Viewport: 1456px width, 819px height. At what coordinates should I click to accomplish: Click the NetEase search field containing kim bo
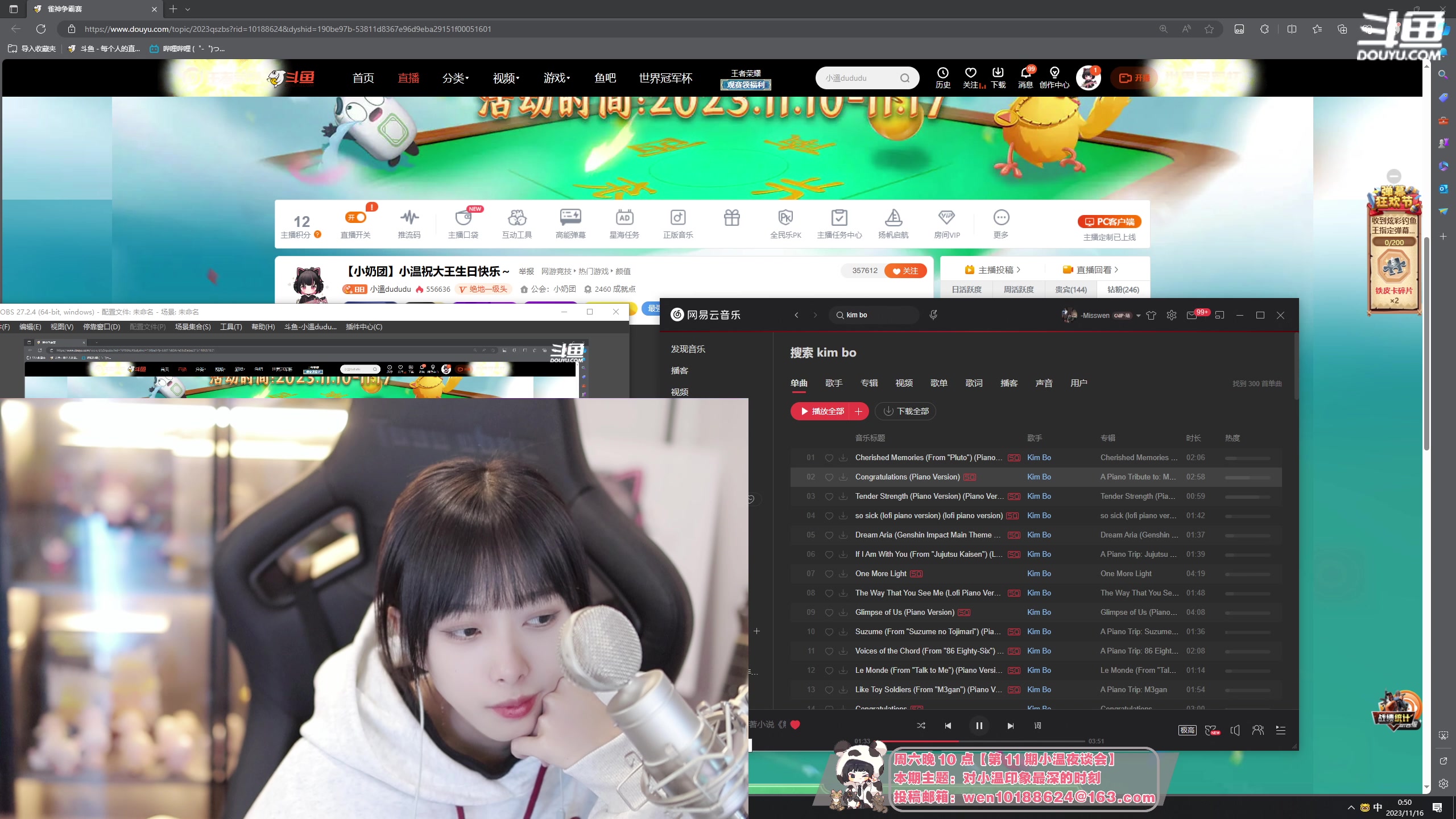point(875,315)
